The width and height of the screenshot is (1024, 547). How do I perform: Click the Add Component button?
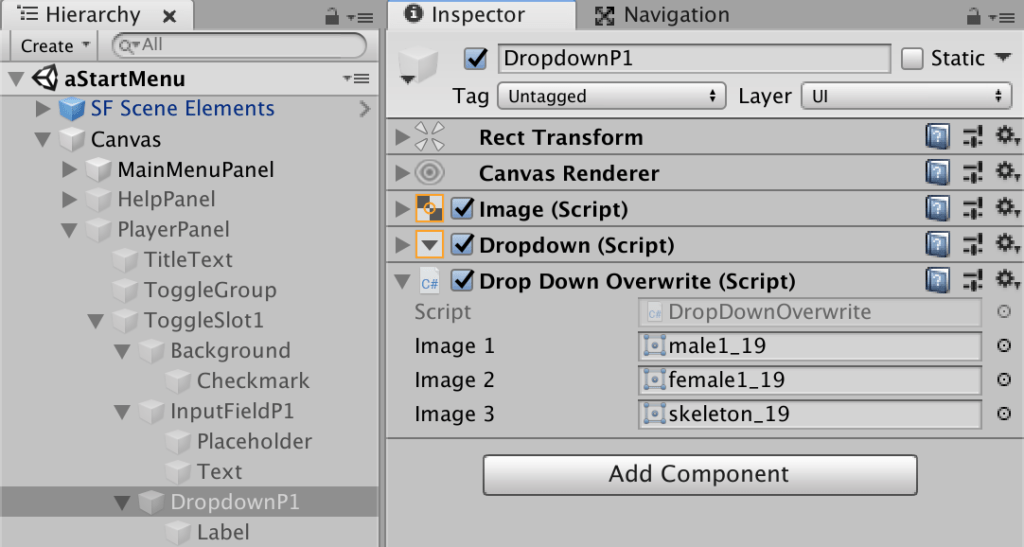click(x=700, y=474)
